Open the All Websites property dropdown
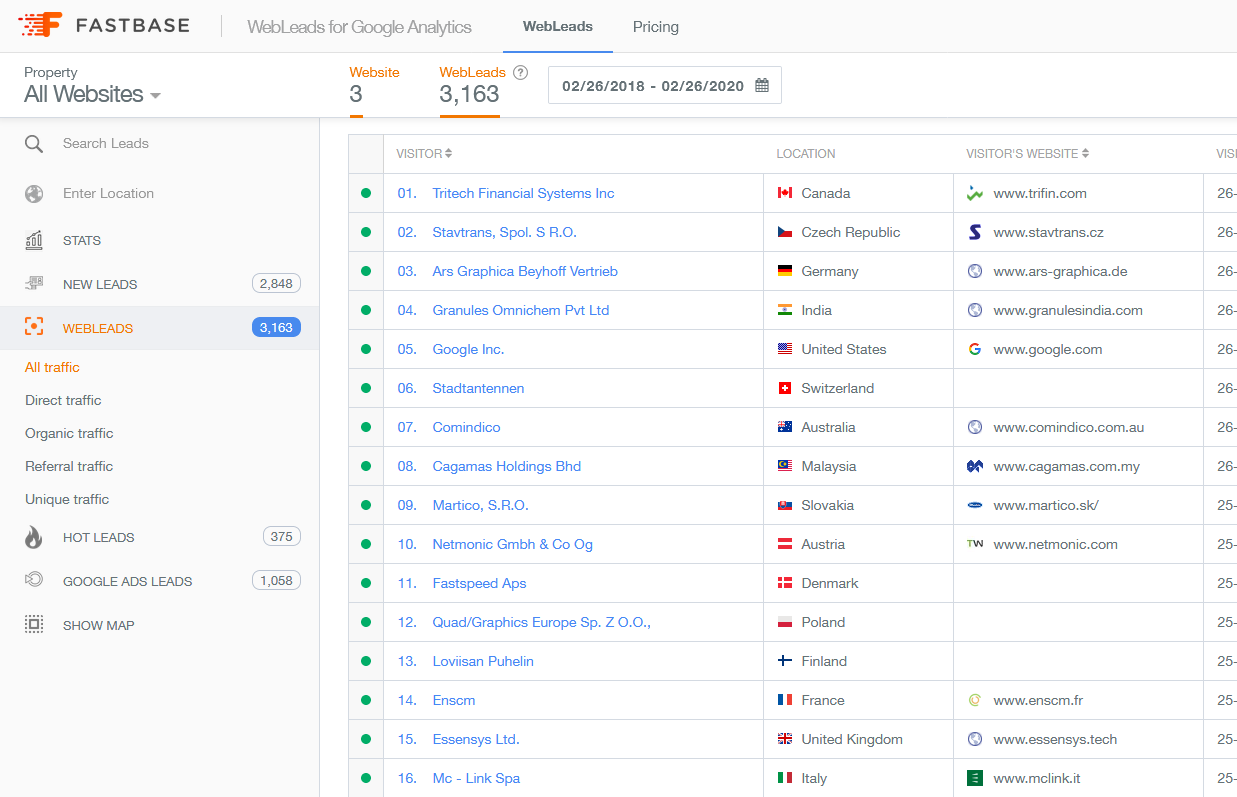The width and height of the screenshot is (1237, 797). click(x=93, y=94)
